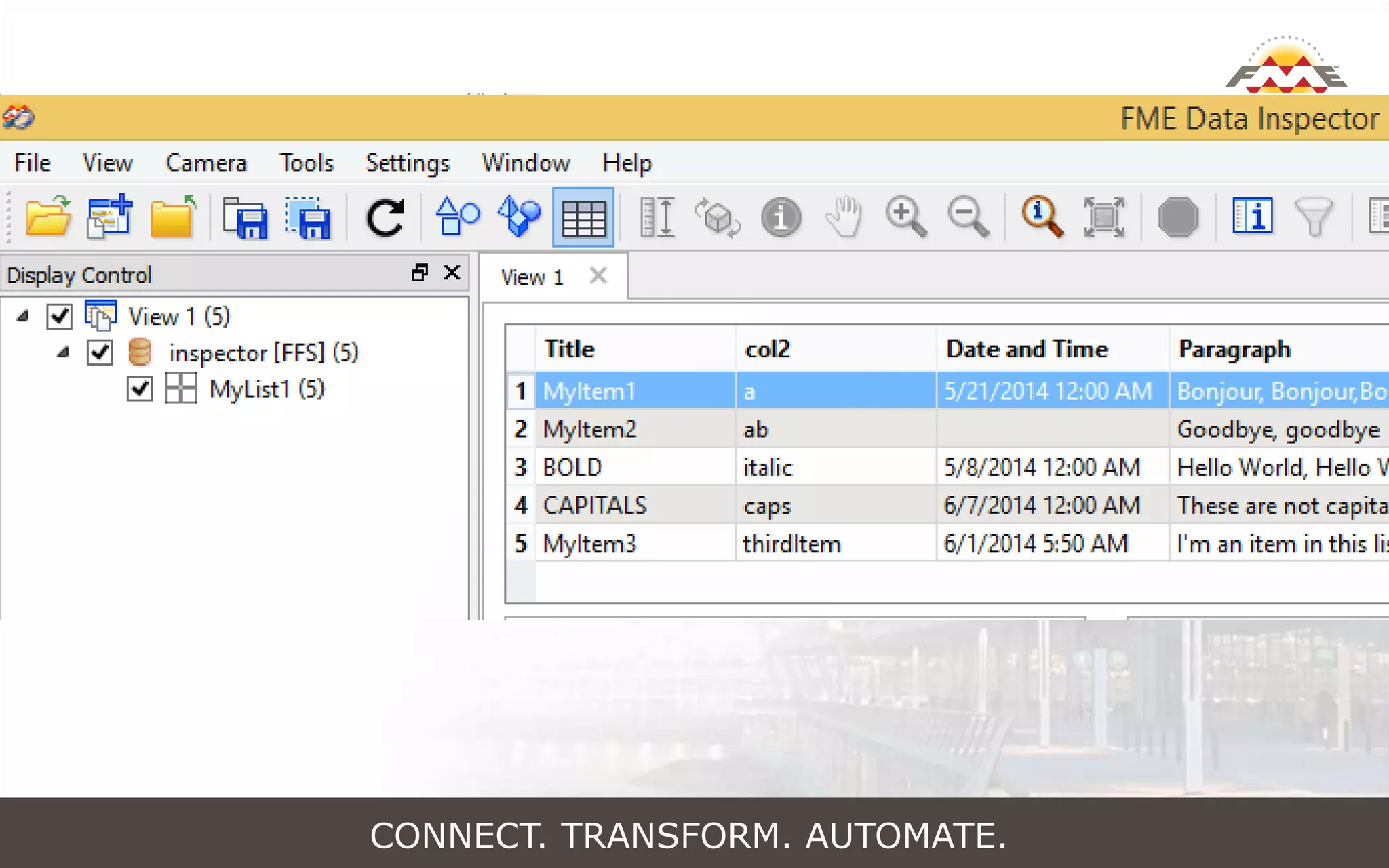1389x868 pixels.
Task: Open the File menu
Action: [33, 163]
